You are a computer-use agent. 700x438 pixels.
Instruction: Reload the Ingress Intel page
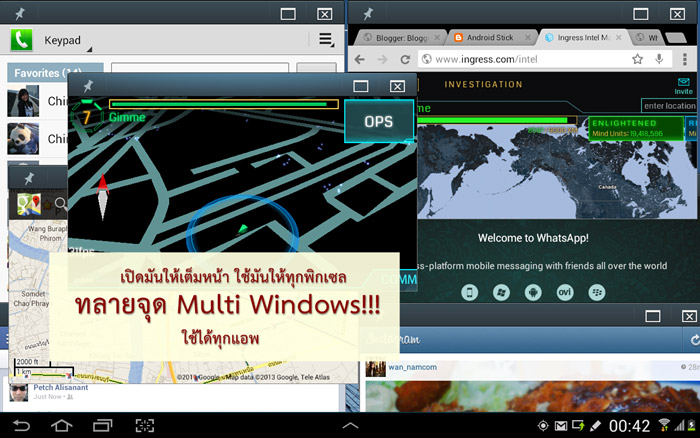click(405, 59)
